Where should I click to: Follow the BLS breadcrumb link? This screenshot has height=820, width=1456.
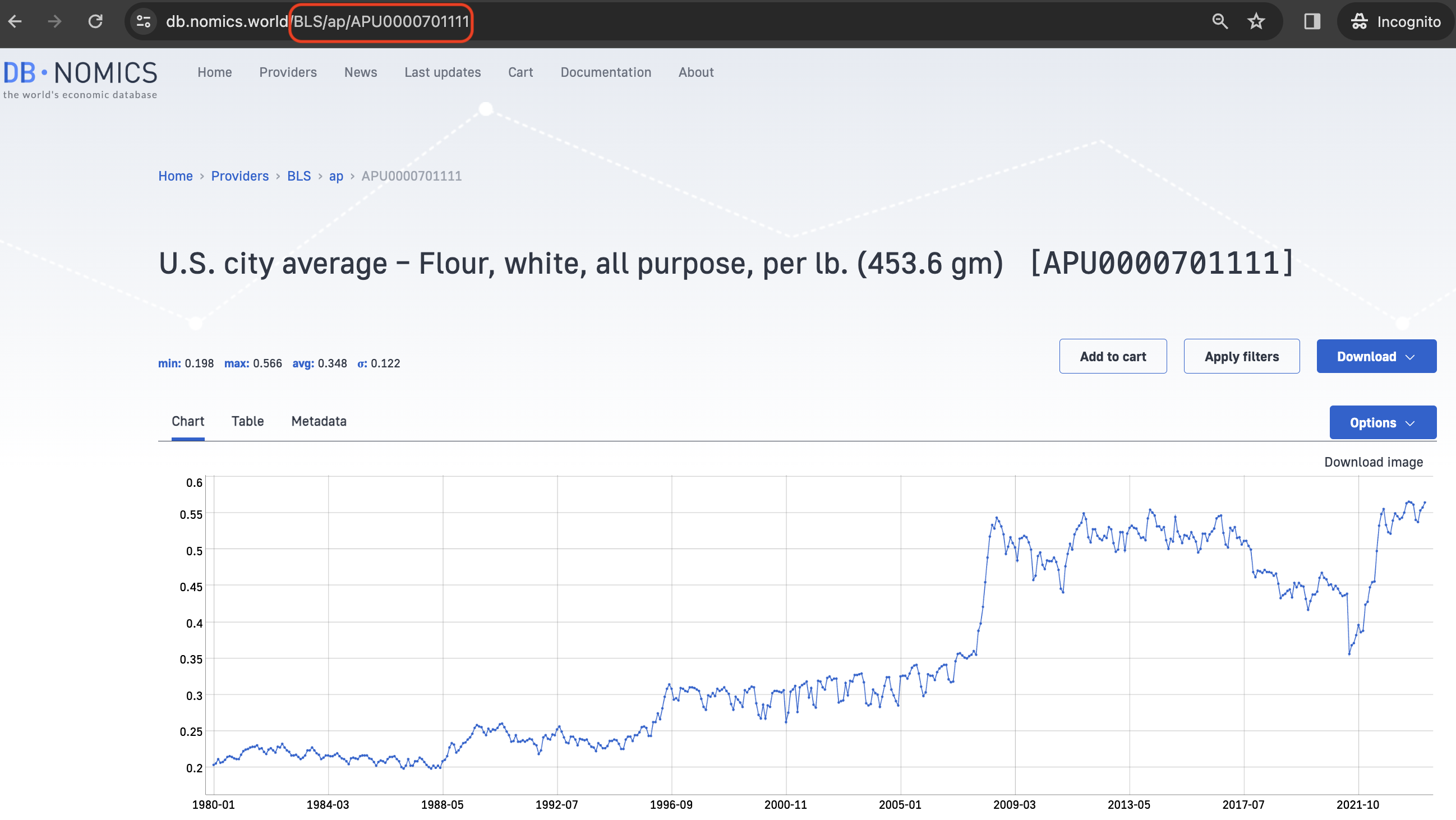[x=299, y=176]
